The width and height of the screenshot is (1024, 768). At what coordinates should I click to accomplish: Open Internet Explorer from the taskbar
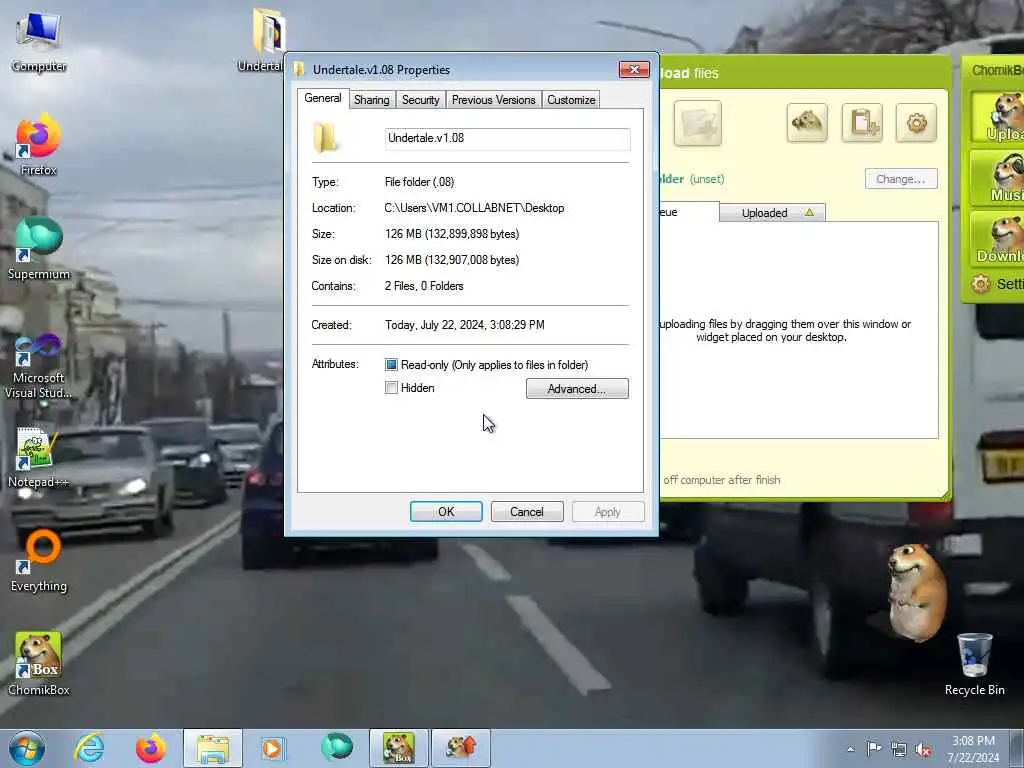[x=89, y=748]
